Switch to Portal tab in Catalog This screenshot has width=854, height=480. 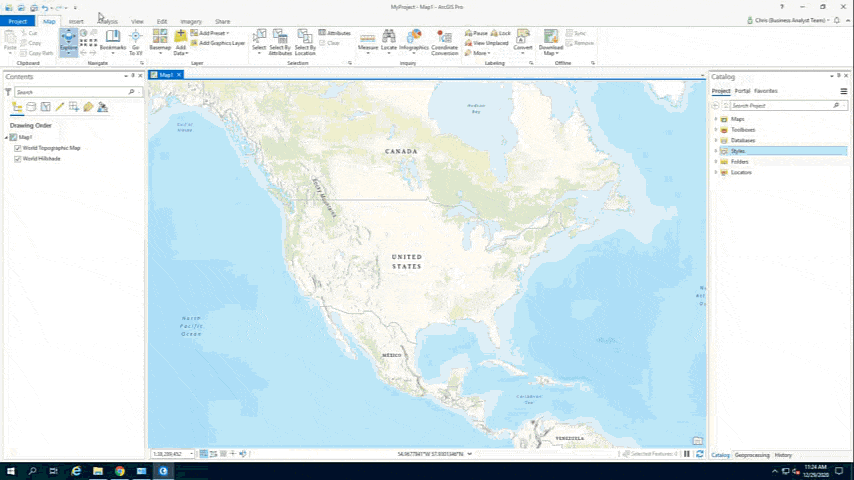pyautogui.click(x=742, y=91)
